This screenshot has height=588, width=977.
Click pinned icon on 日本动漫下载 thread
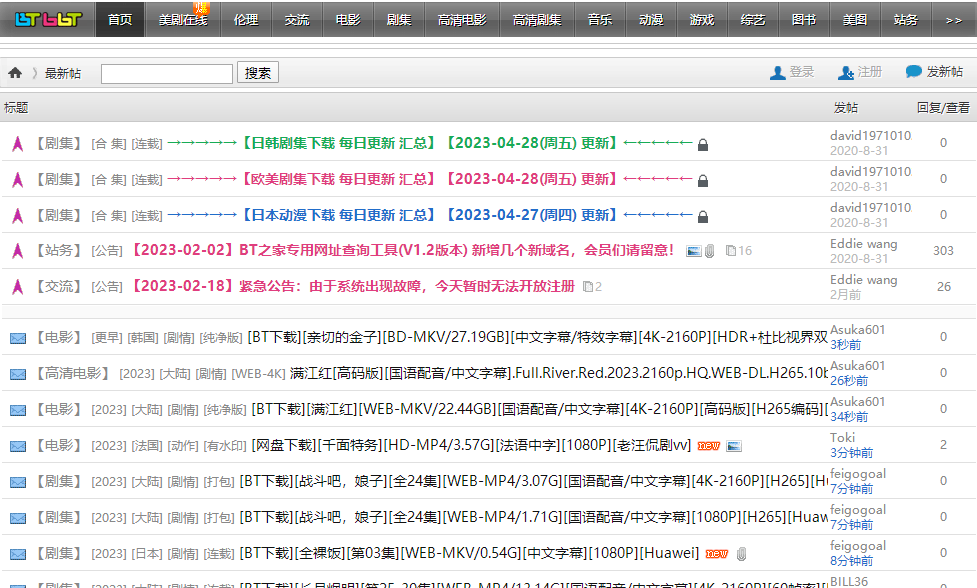[17, 216]
